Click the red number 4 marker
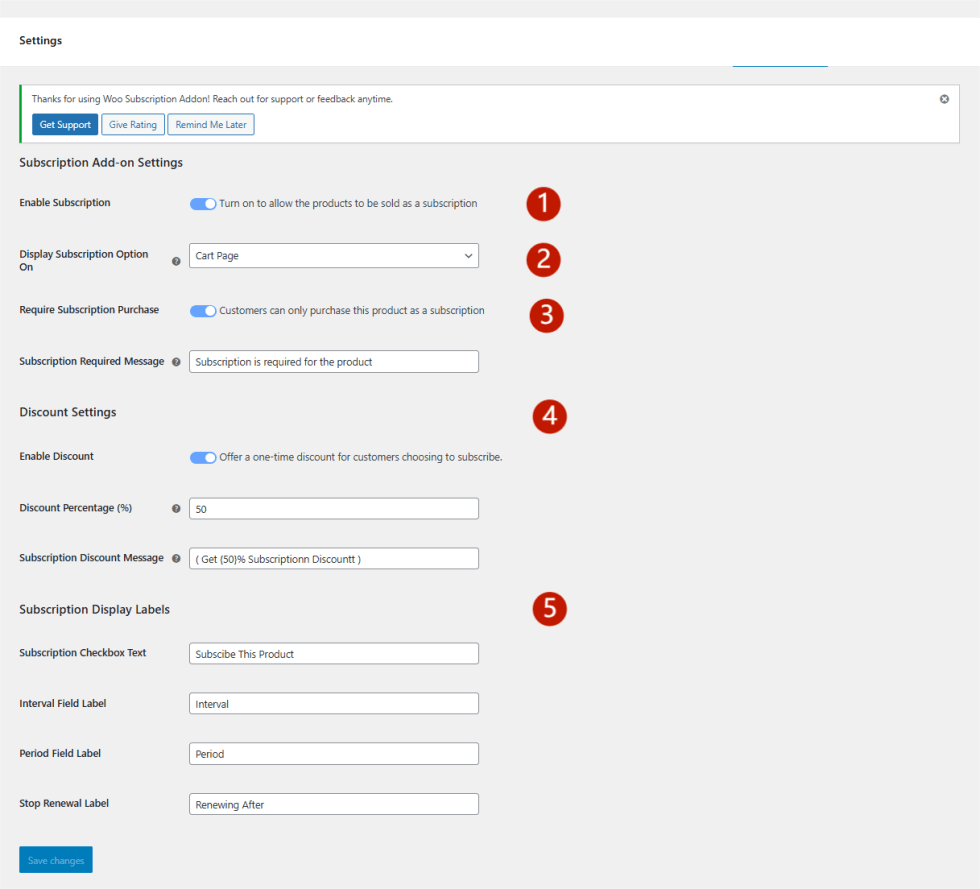 point(549,416)
